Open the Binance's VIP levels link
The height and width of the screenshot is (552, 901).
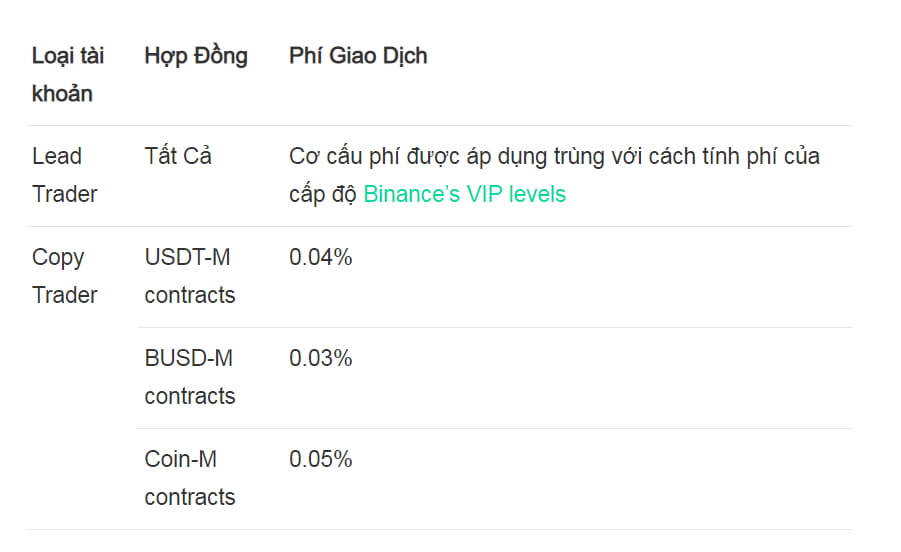tap(464, 194)
